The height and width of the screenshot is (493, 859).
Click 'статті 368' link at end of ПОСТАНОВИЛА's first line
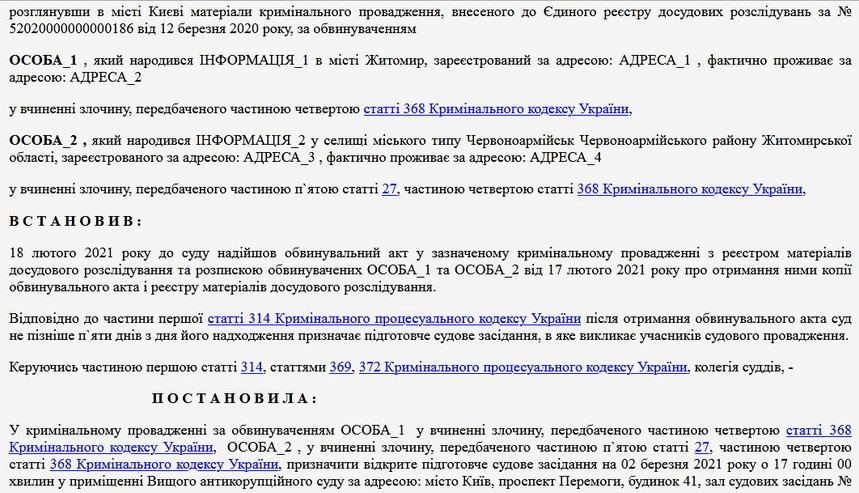pos(818,430)
